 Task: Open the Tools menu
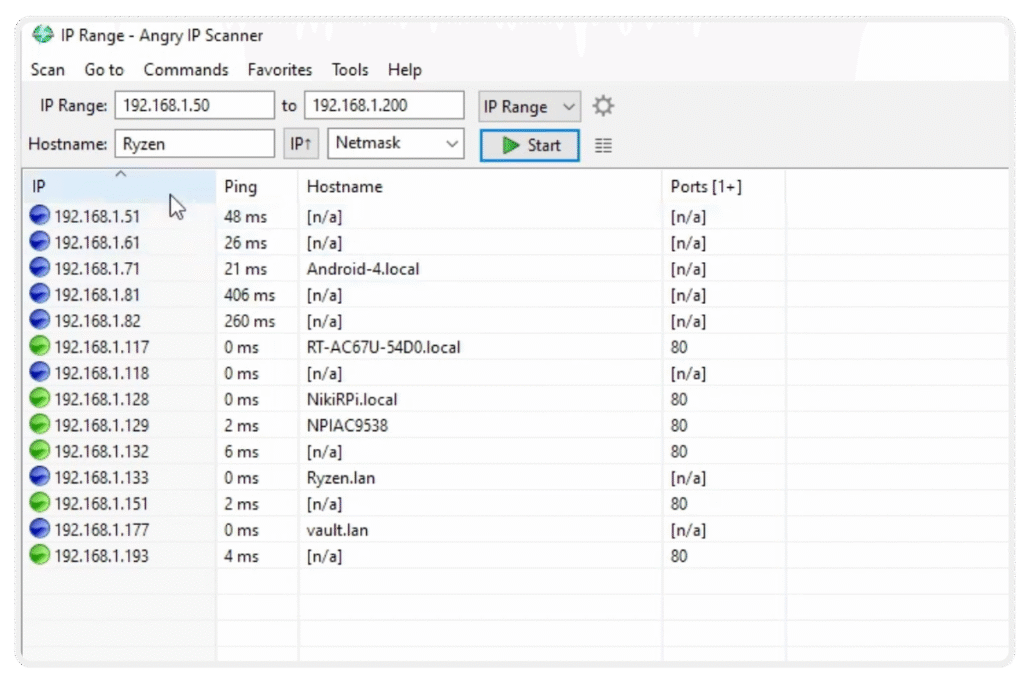[350, 70]
